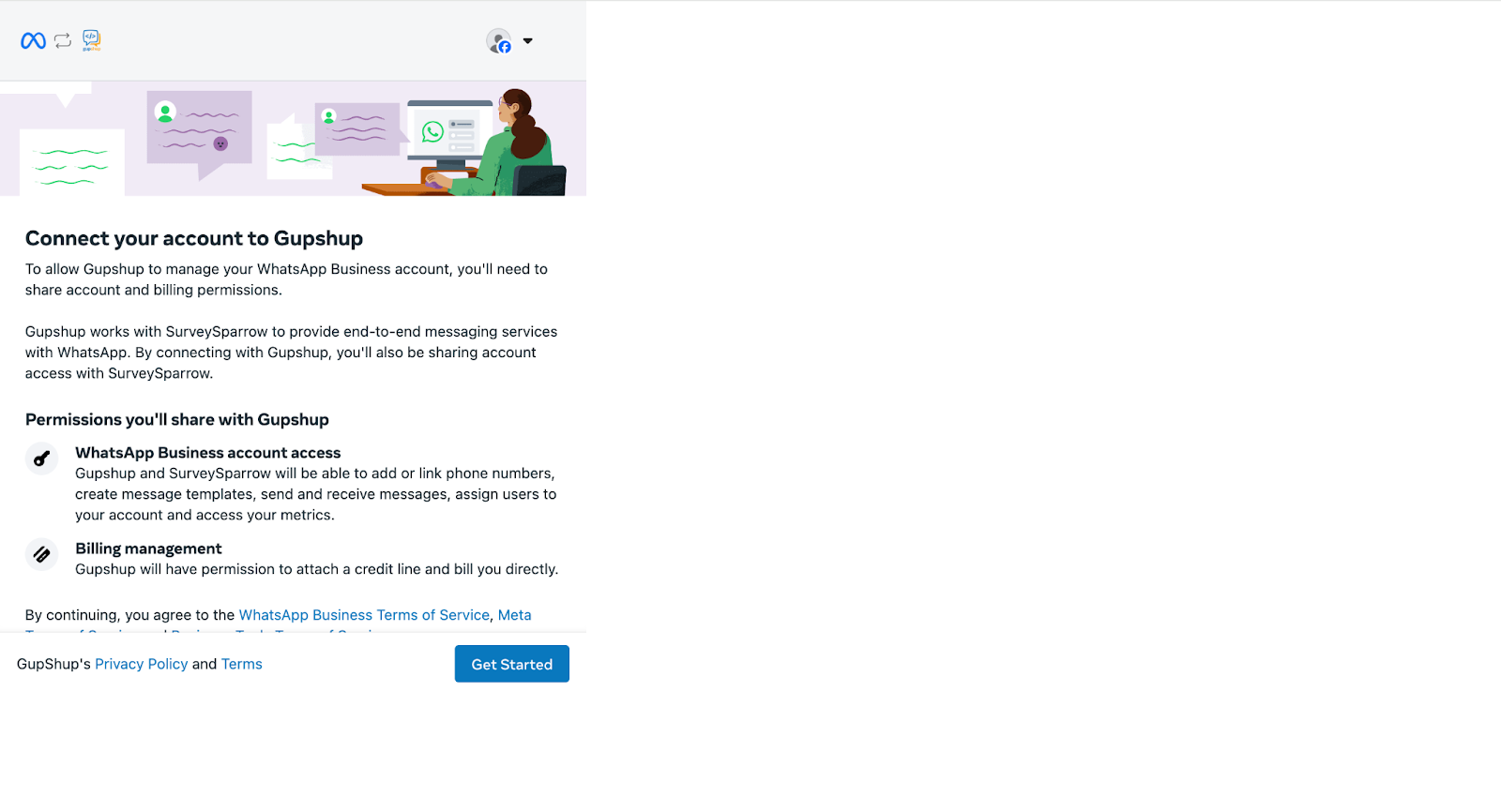Open the Meta terms link
The height and width of the screenshot is (812, 1501).
514,615
